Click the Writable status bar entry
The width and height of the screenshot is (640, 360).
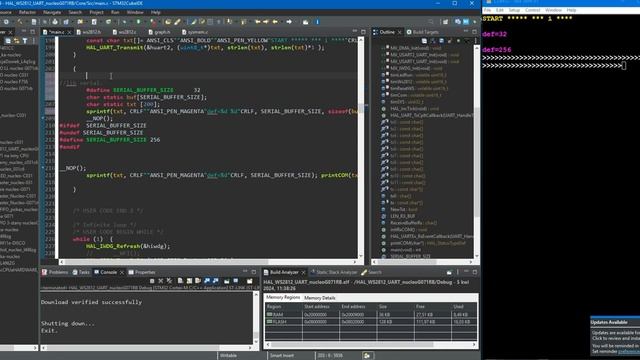click(228, 356)
